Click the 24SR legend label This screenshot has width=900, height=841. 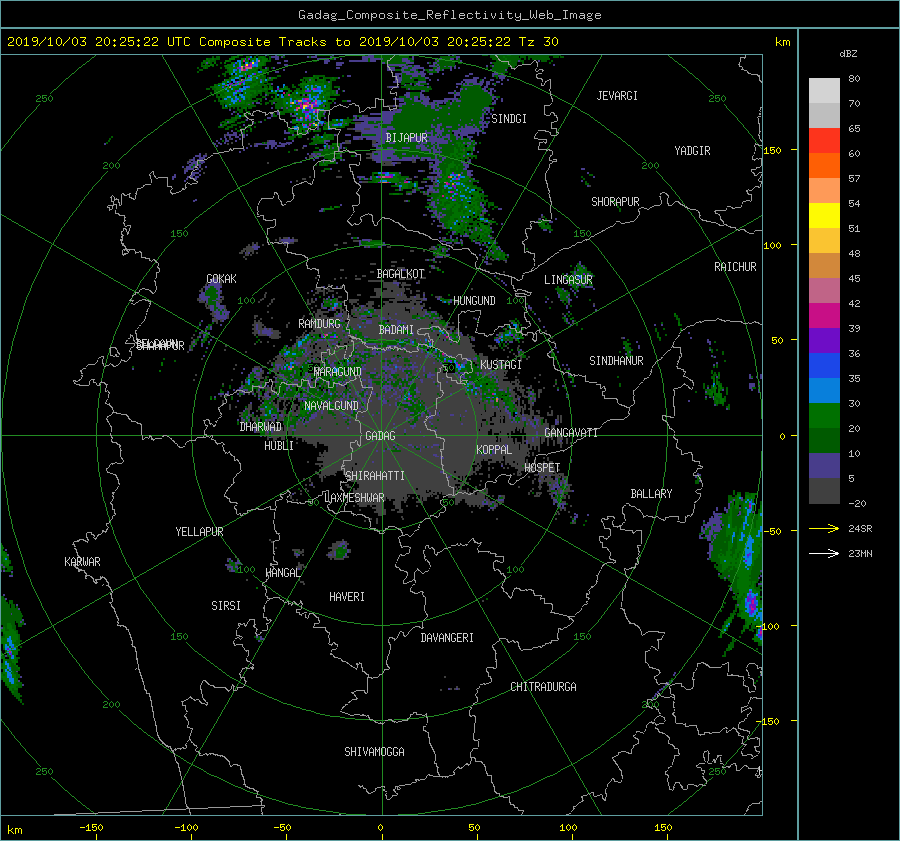(860, 528)
